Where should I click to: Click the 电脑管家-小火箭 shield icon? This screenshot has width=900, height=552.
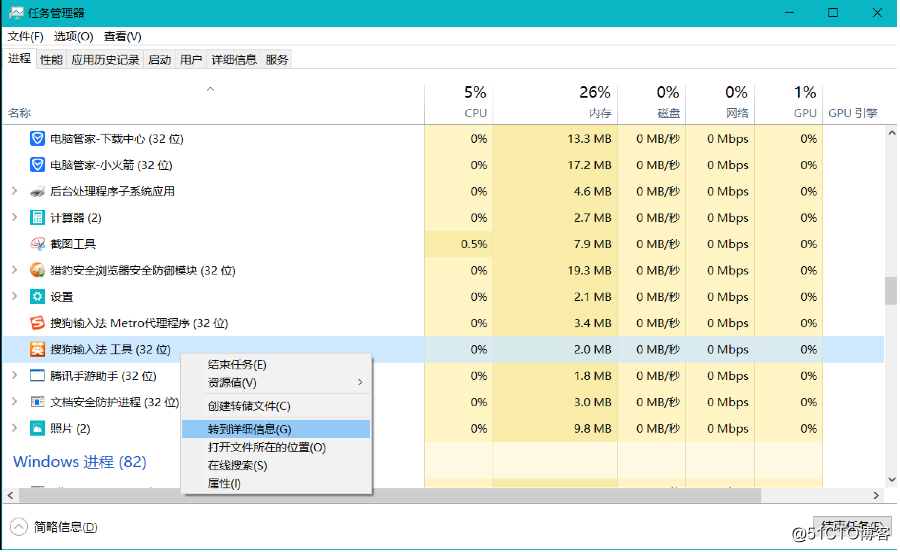click(x=37, y=165)
